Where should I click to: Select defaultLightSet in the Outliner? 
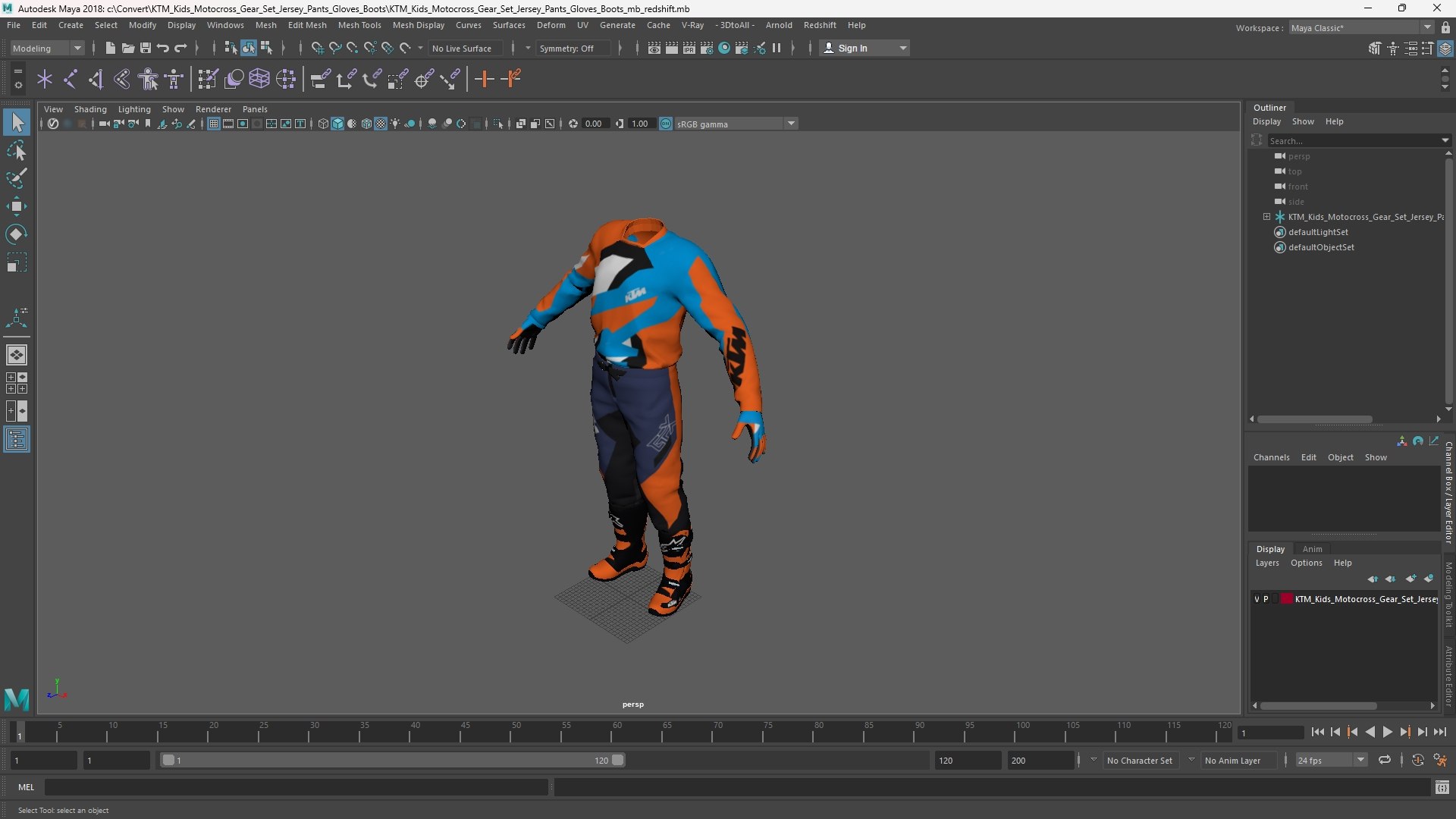click(1318, 232)
